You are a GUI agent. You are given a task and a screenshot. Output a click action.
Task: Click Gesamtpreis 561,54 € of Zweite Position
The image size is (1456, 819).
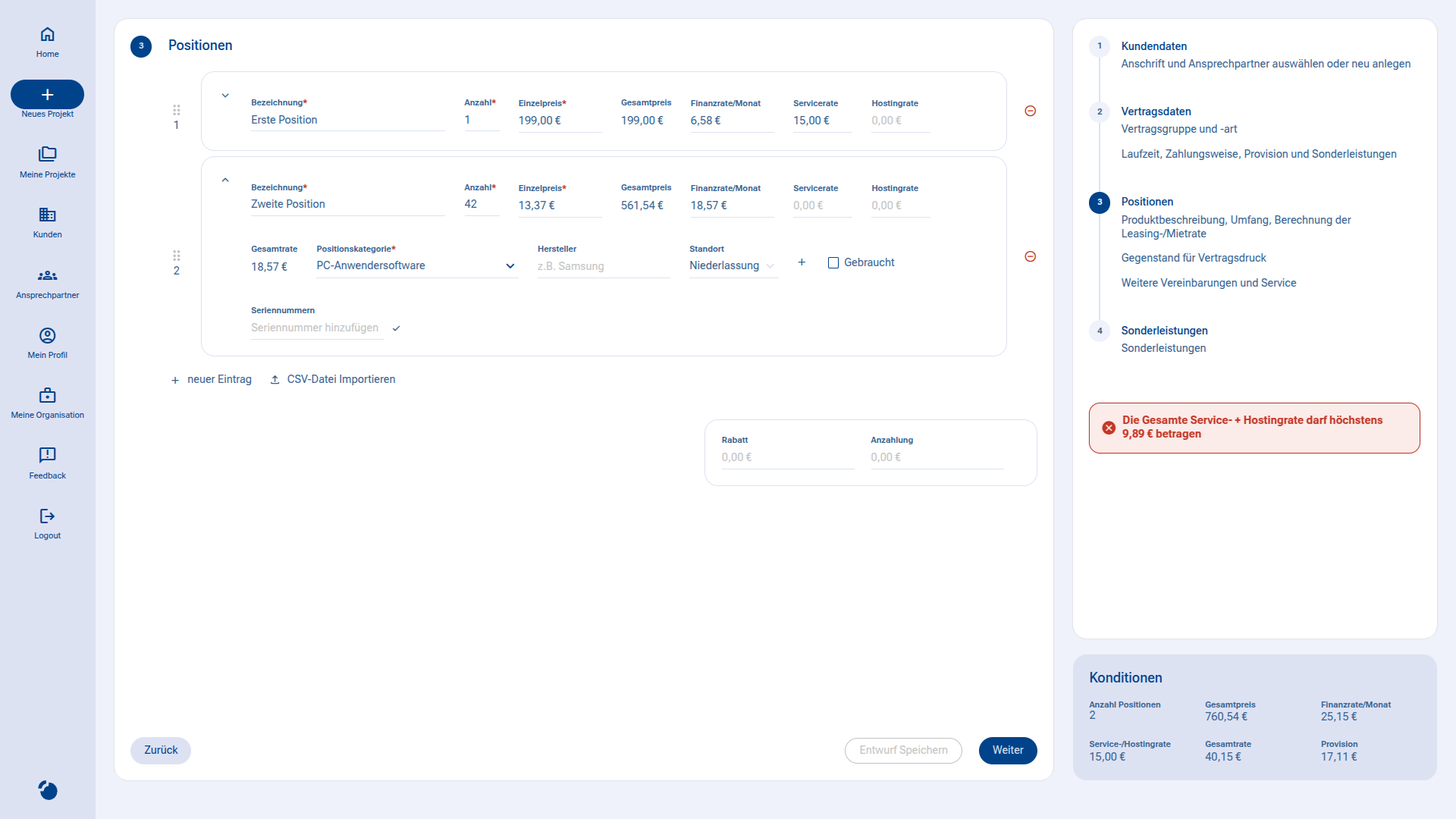642,206
